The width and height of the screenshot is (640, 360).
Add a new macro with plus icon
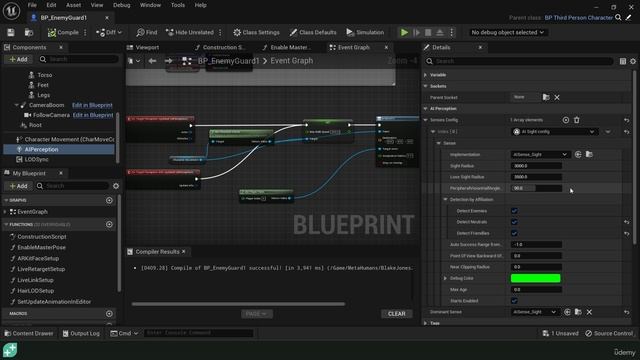click(x=109, y=313)
